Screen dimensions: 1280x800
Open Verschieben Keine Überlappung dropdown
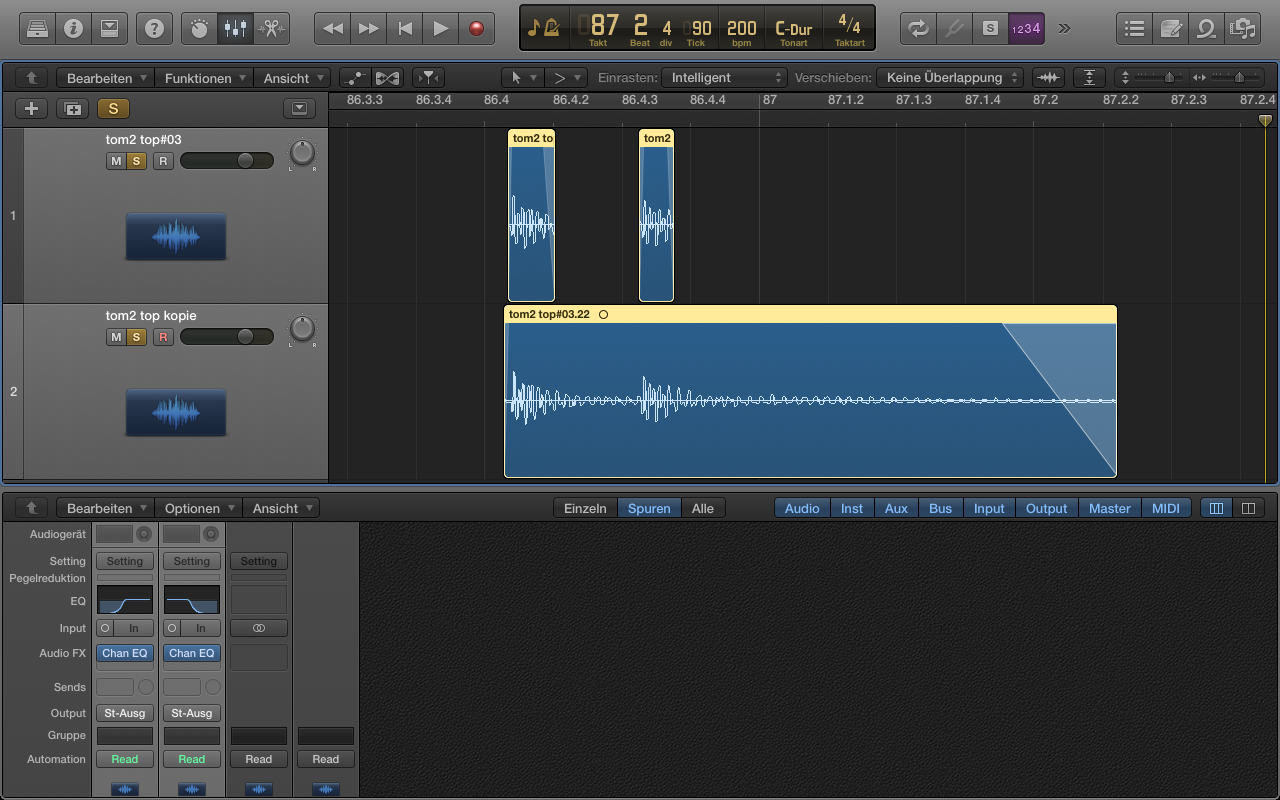[x=950, y=77]
